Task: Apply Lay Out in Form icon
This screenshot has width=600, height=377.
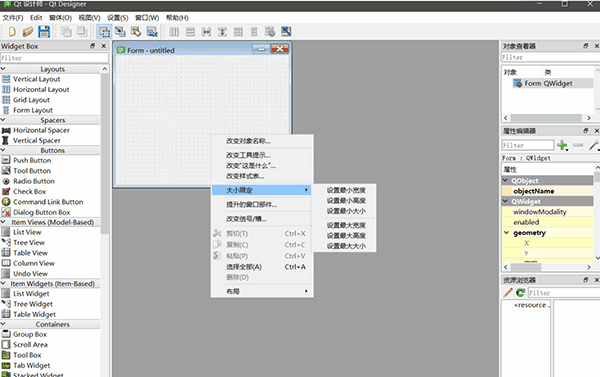Action: click(x=254, y=32)
